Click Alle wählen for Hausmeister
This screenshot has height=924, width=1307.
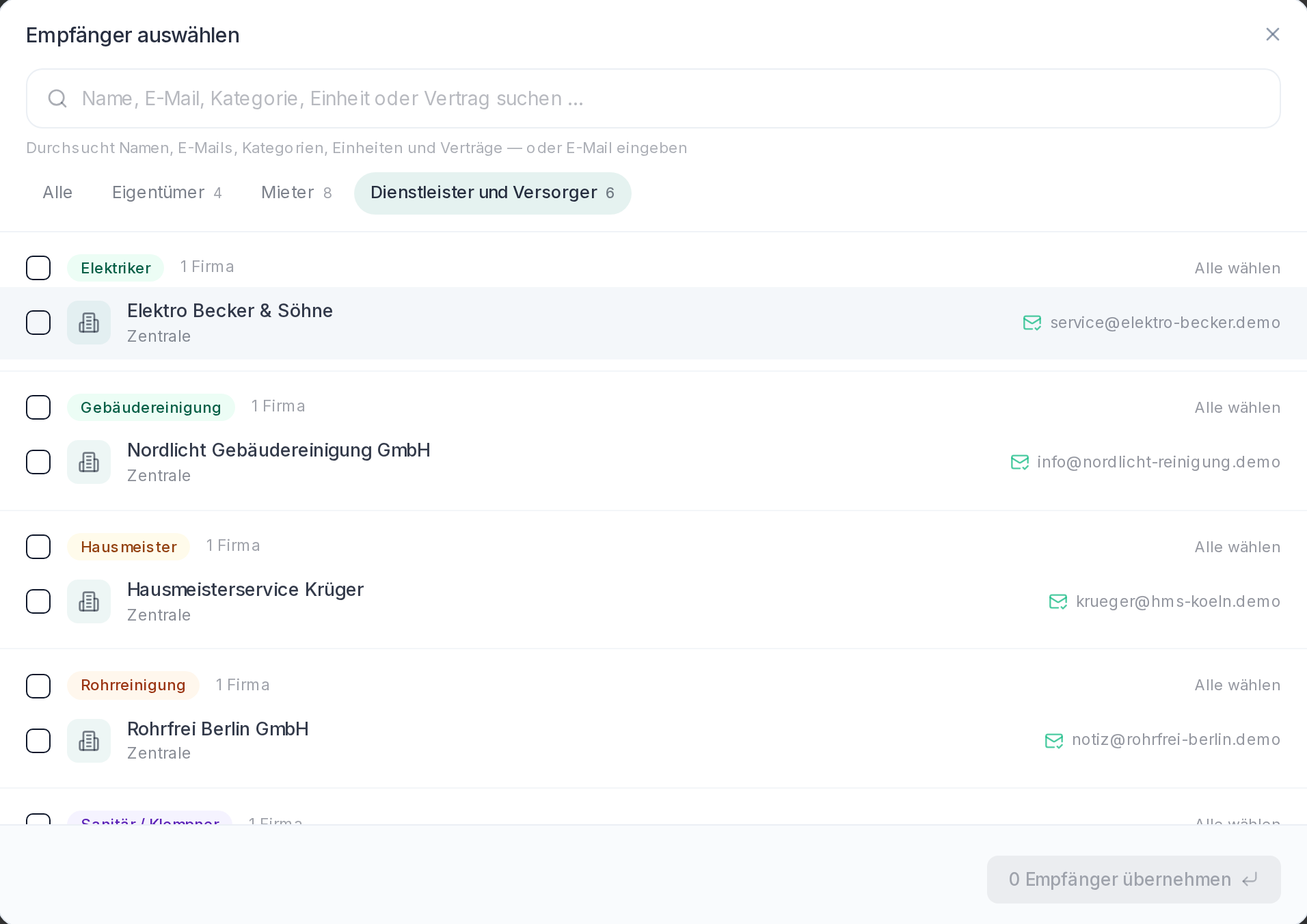[1237, 547]
